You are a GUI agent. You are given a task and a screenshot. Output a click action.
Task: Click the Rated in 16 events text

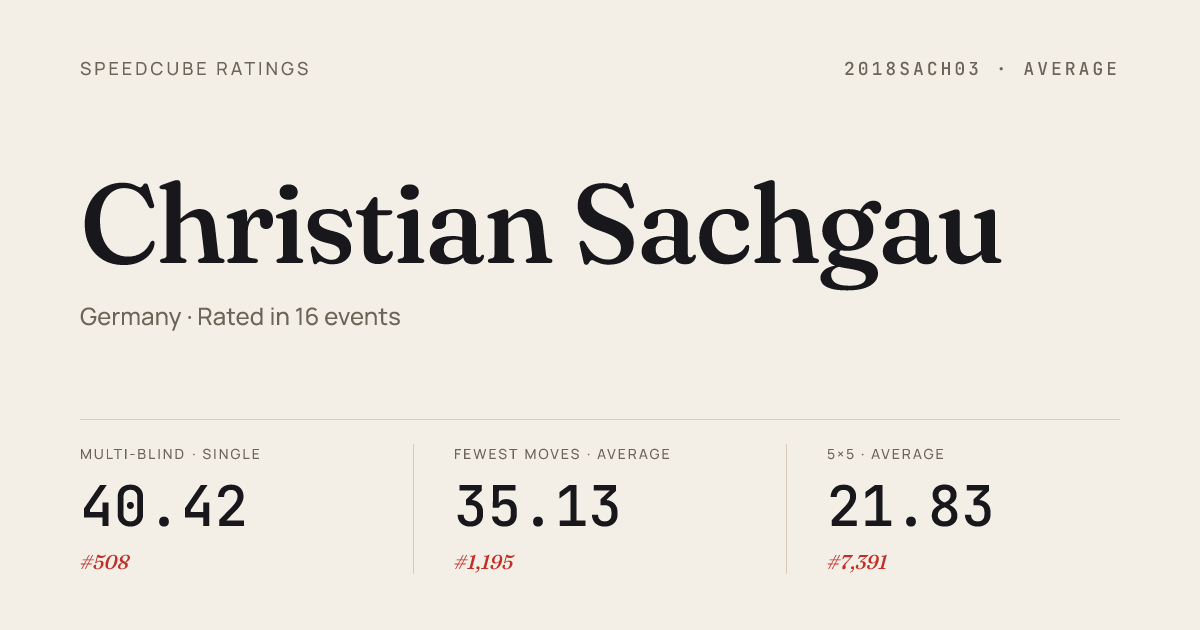click(299, 317)
